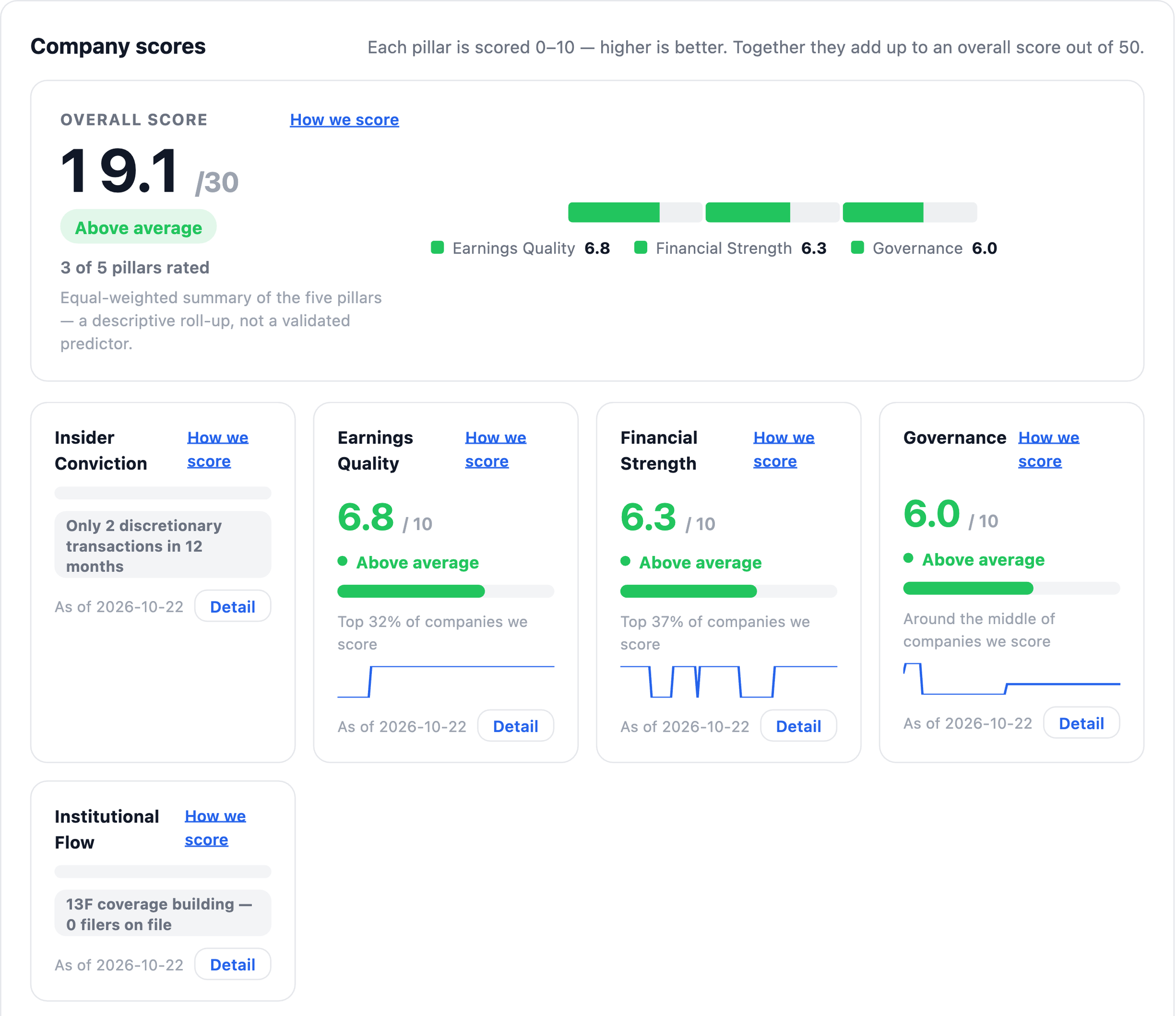Open Institutional Flow 'How we score' link
The image size is (1176, 1016).
pyautogui.click(x=215, y=828)
